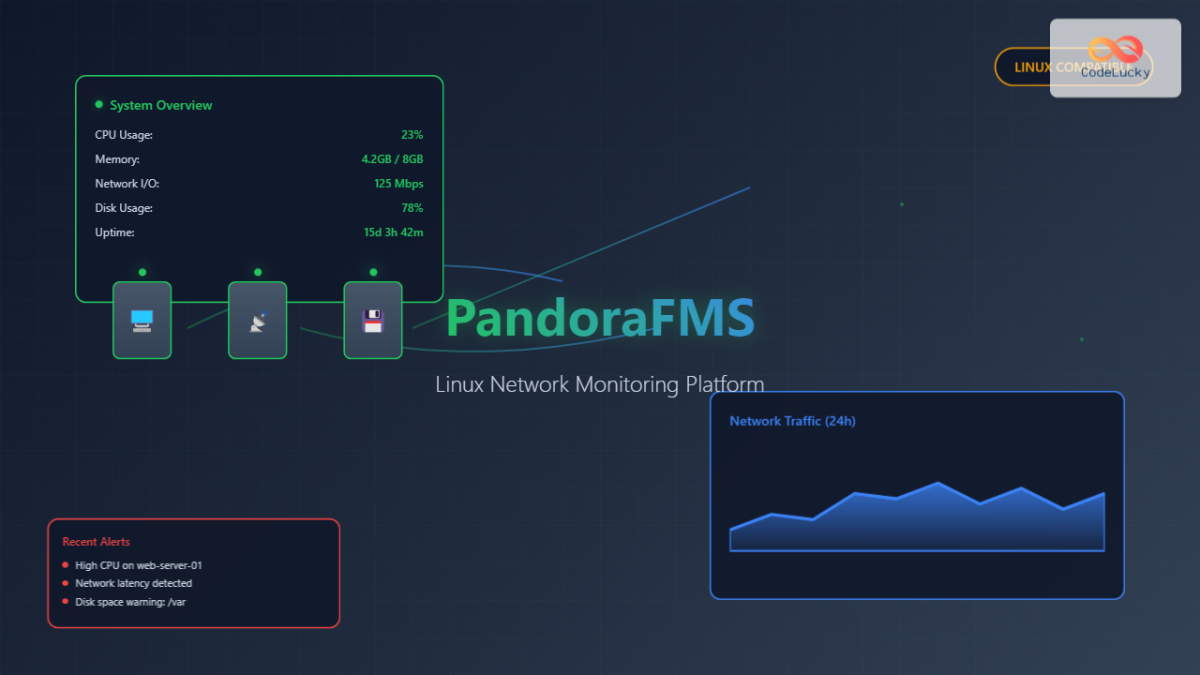Viewport: 1200px width, 675px height.
Task: Toggle the Network latency detected alert dot
Action: [64, 583]
